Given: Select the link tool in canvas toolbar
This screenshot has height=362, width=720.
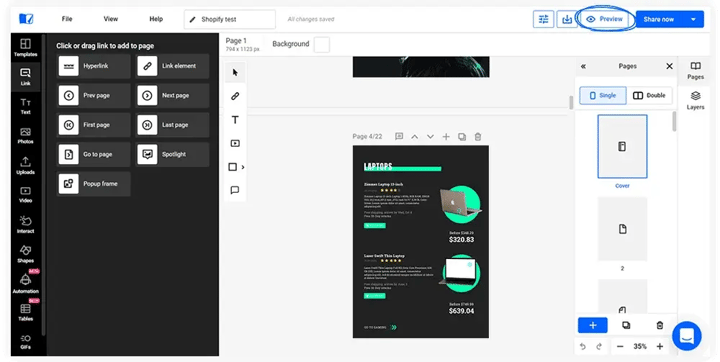Looking at the screenshot, I should [x=235, y=96].
